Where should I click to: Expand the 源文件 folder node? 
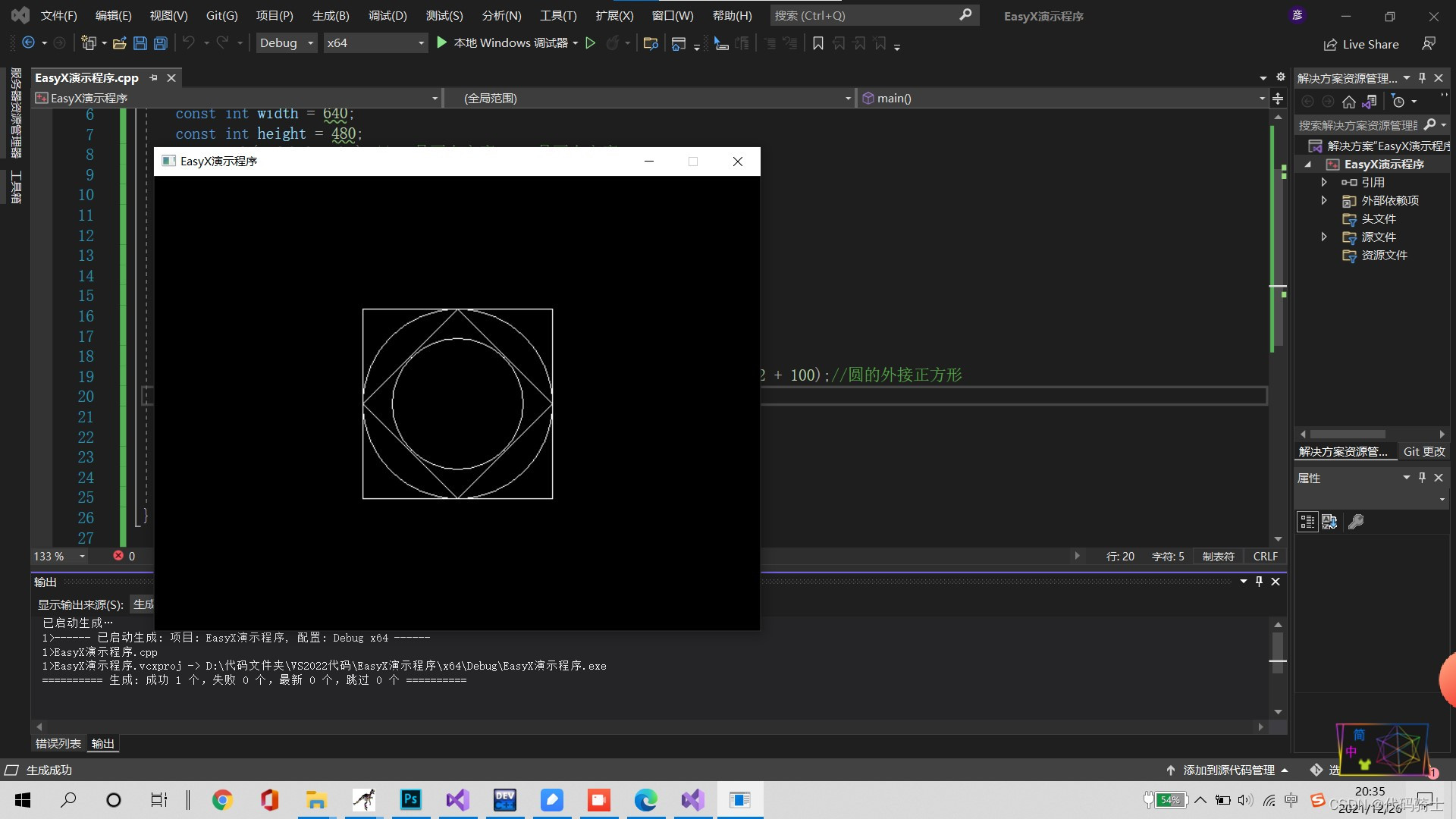[1324, 237]
